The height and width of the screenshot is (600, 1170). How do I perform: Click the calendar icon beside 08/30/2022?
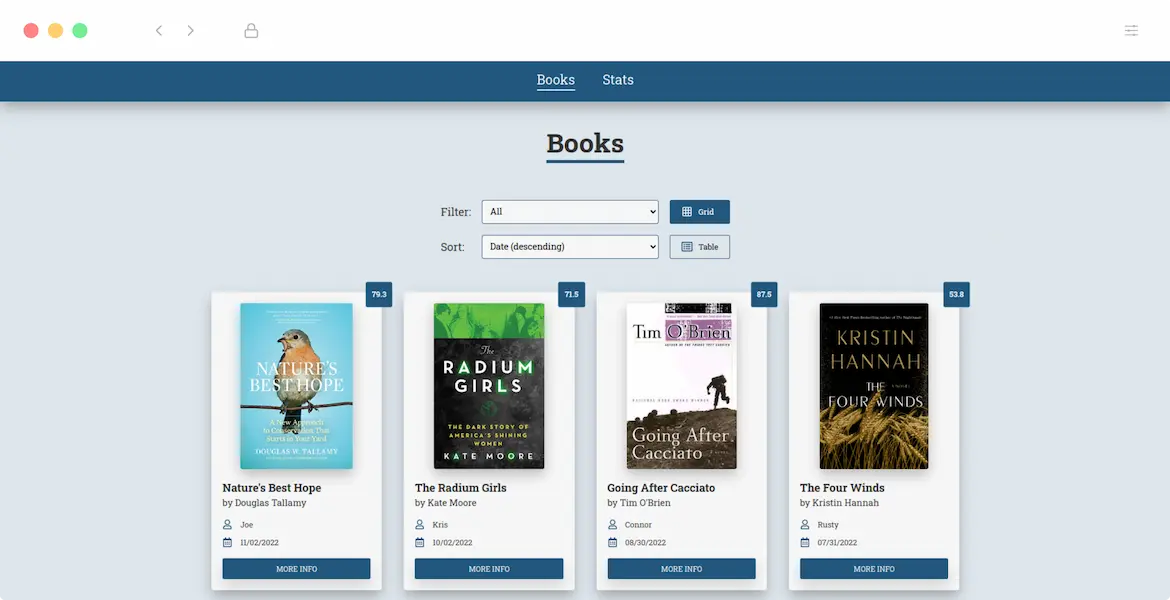click(612, 543)
